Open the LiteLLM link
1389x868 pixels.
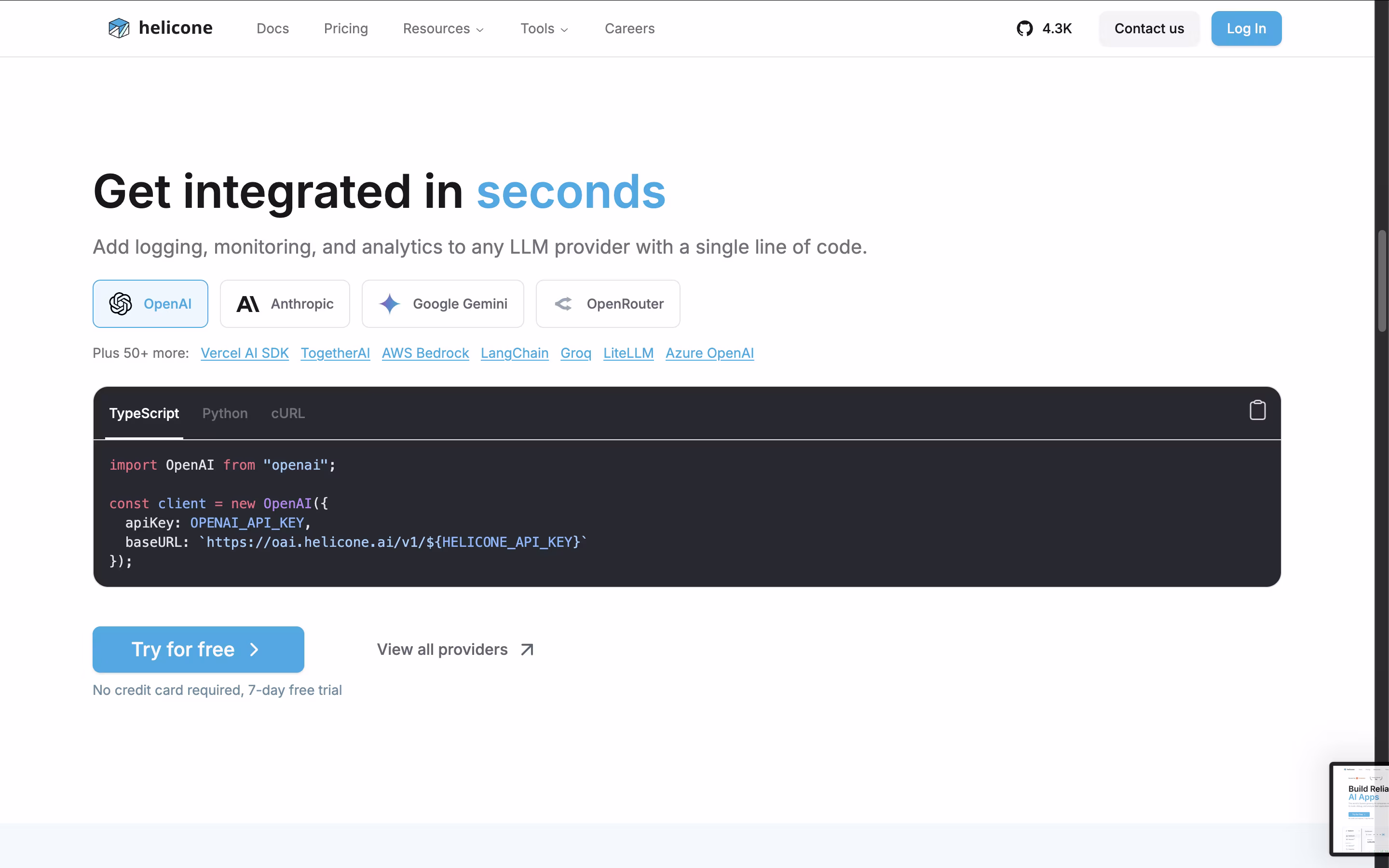pyautogui.click(x=628, y=353)
